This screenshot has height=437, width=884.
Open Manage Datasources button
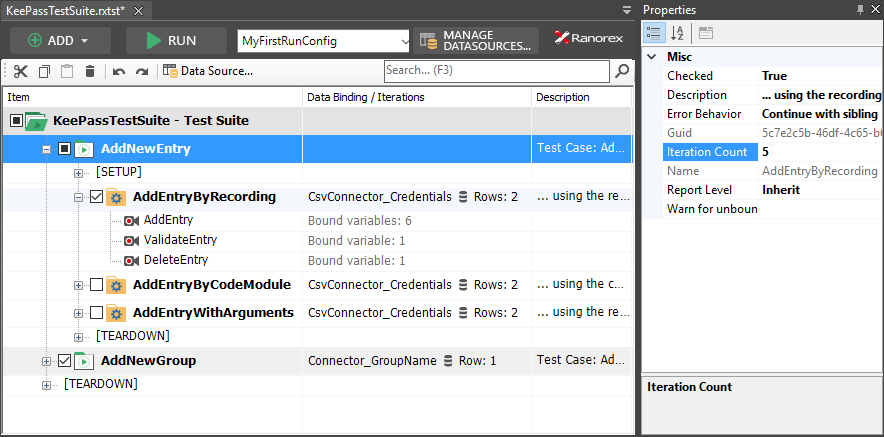coord(476,41)
